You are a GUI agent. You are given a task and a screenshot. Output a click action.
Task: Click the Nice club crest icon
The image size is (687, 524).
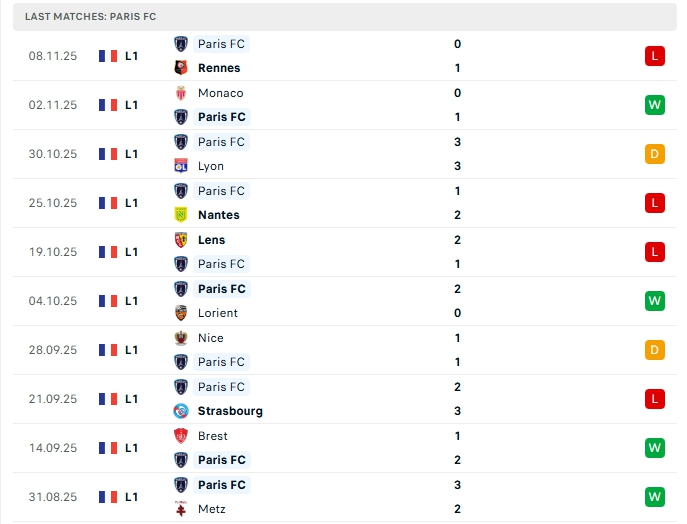tap(181, 338)
